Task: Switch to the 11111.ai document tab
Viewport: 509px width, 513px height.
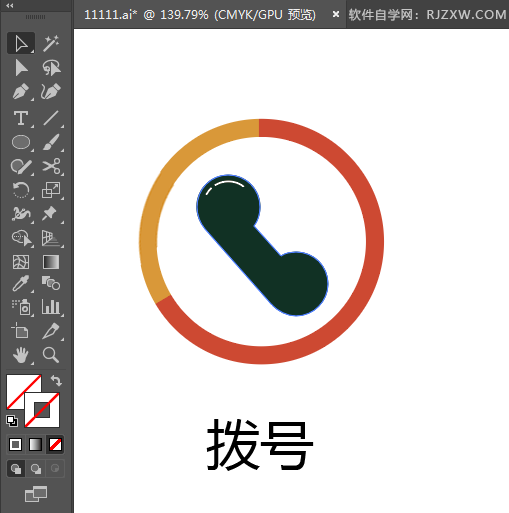Action: click(200, 15)
